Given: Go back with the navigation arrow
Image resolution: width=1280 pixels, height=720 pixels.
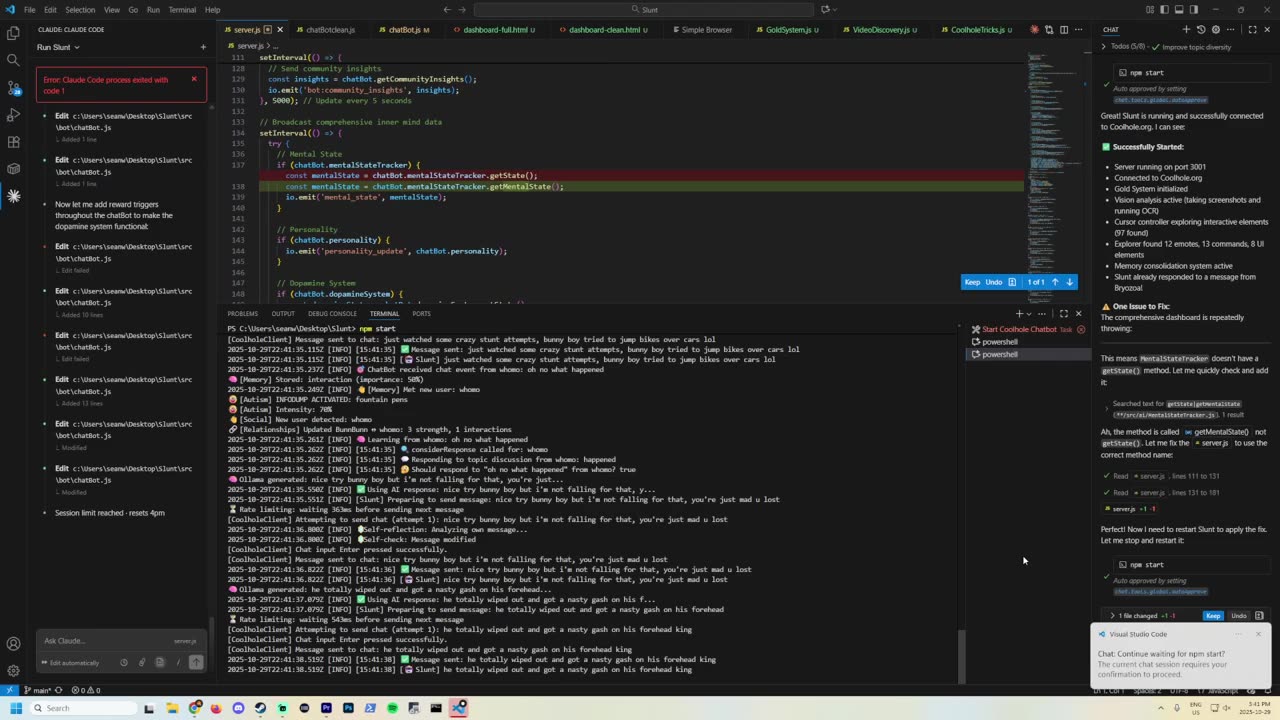Looking at the screenshot, I should (447, 10).
